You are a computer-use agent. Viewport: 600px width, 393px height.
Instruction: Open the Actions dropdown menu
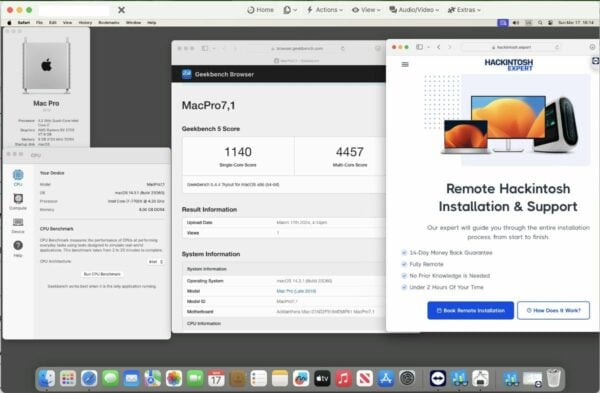tap(324, 10)
